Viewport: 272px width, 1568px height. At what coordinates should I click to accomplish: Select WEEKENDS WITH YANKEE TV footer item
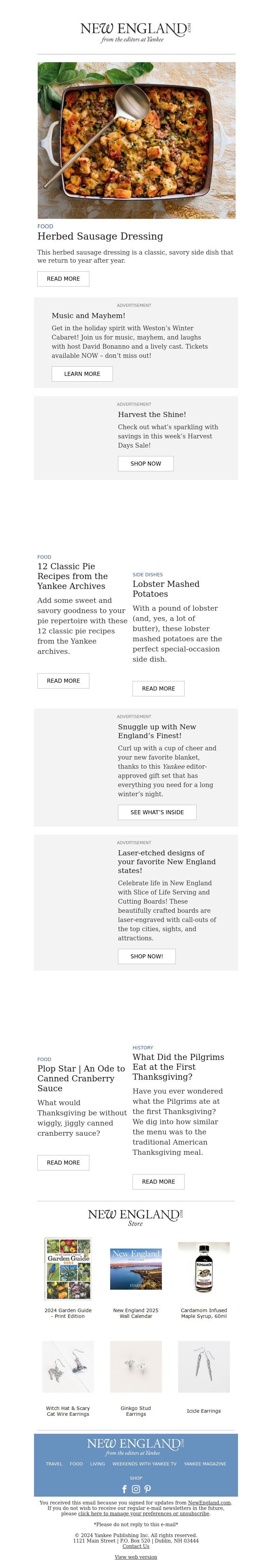(x=144, y=1464)
